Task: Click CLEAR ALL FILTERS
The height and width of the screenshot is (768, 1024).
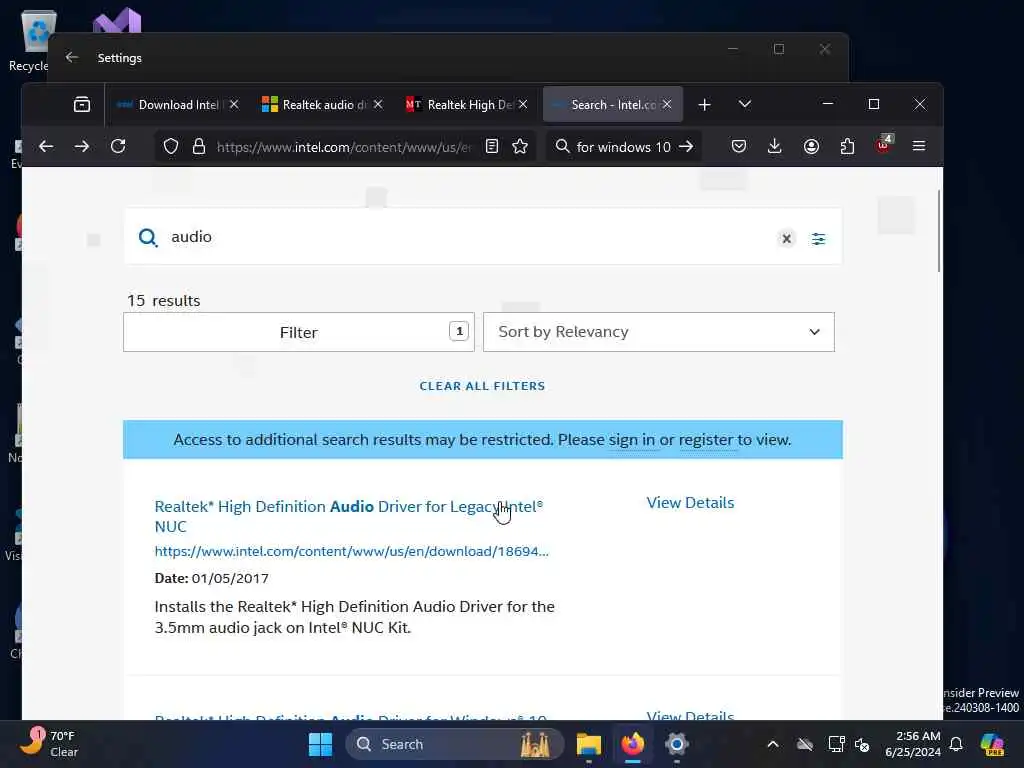Action: point(482,386)
